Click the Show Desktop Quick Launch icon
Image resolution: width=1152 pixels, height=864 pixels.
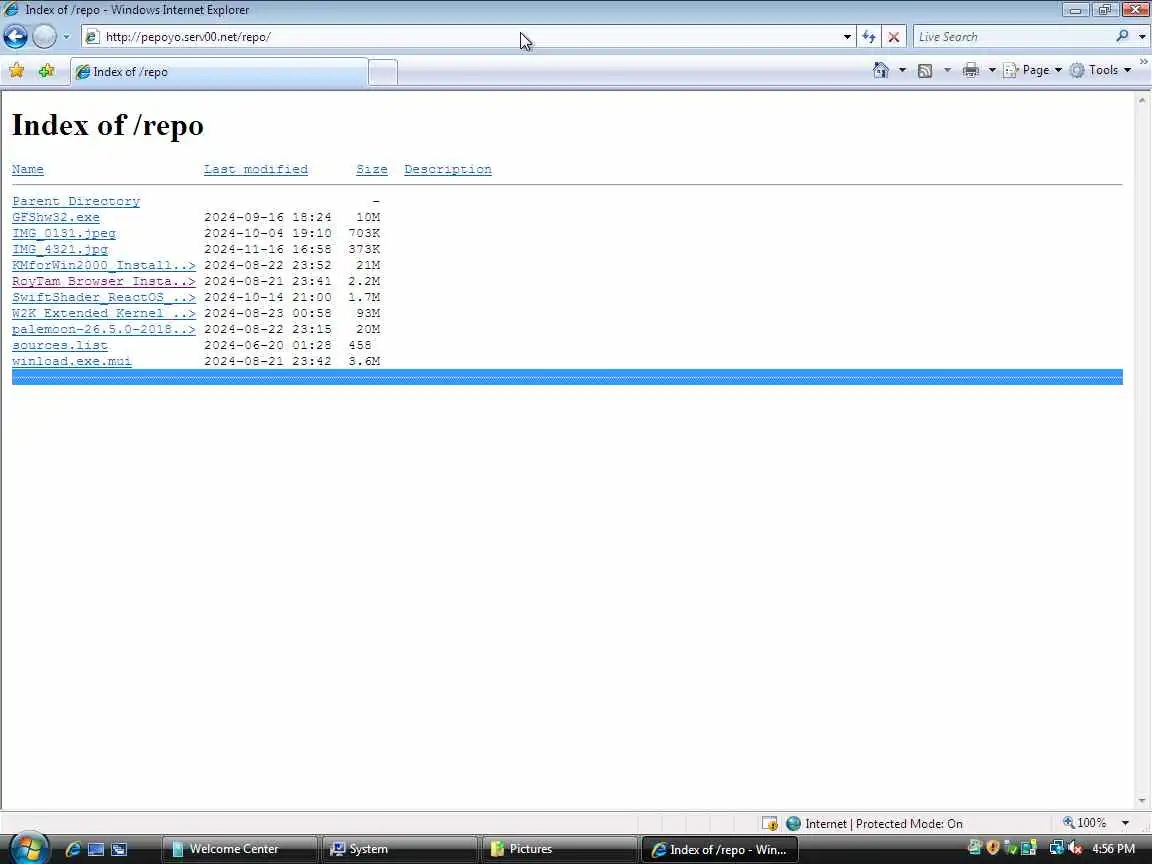coord(96,849)
